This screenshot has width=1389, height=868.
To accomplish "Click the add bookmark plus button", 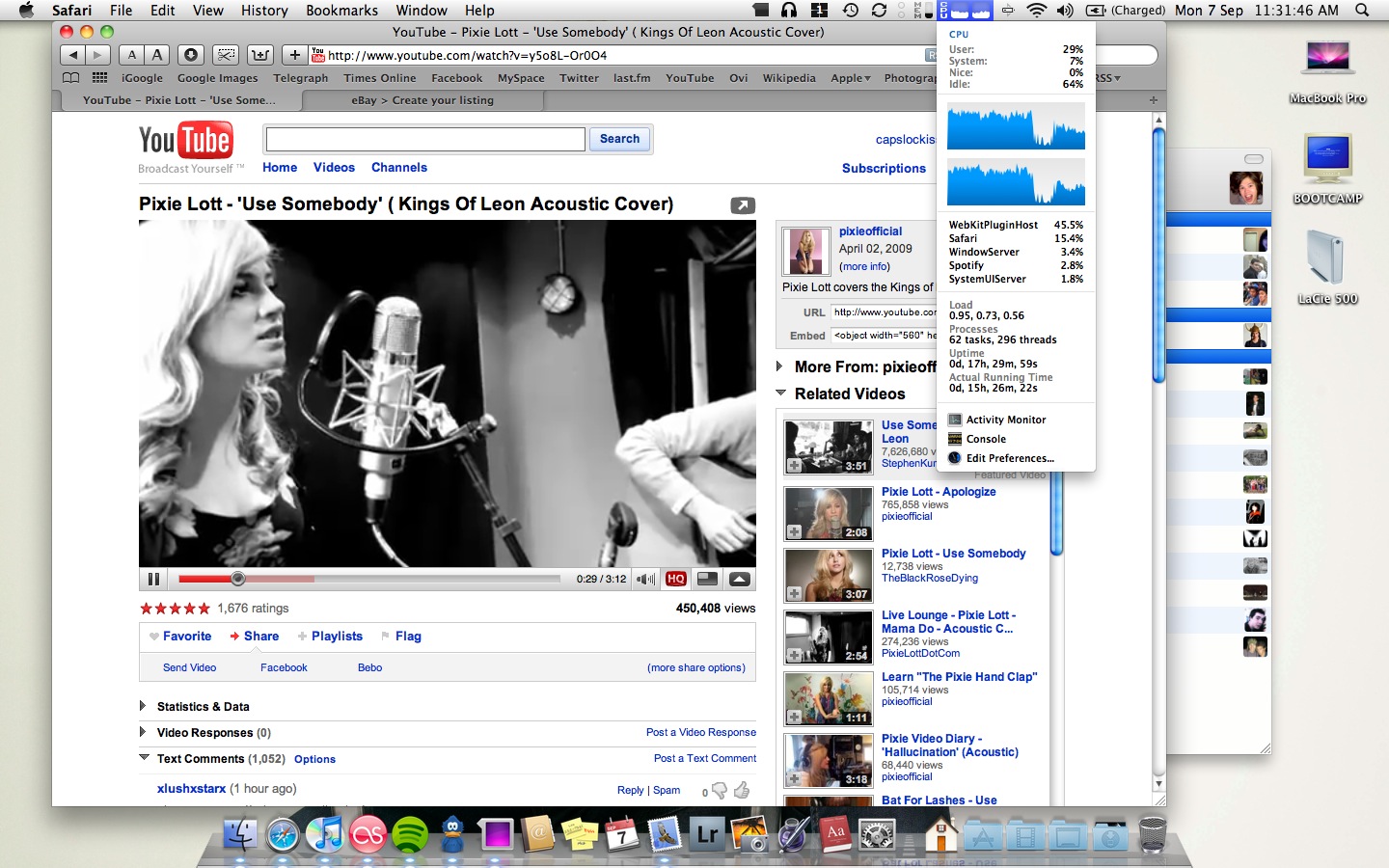I will (295, 55).
